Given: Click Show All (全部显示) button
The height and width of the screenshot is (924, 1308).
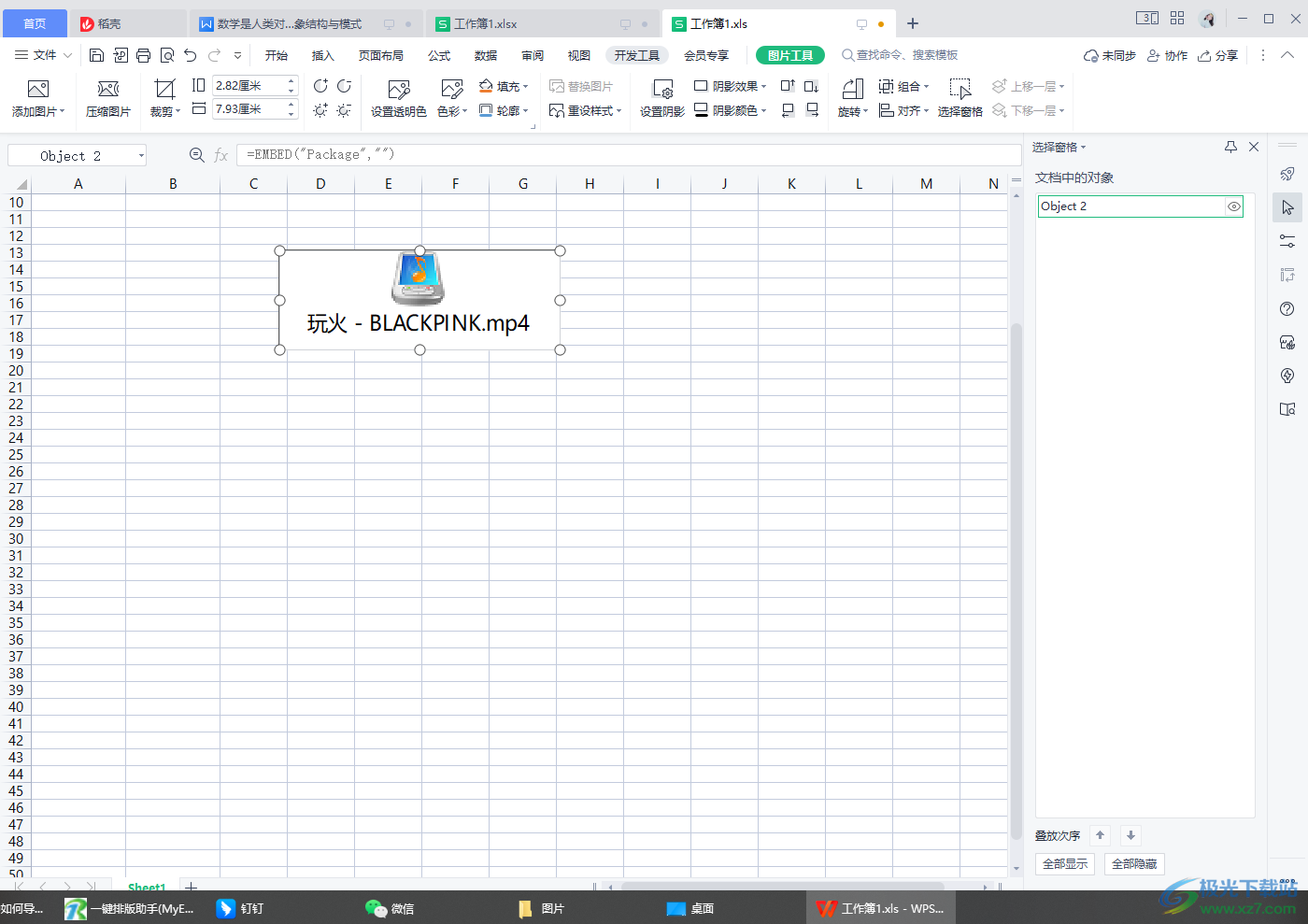Looking at the screenshot, I should pos(1065,864).
